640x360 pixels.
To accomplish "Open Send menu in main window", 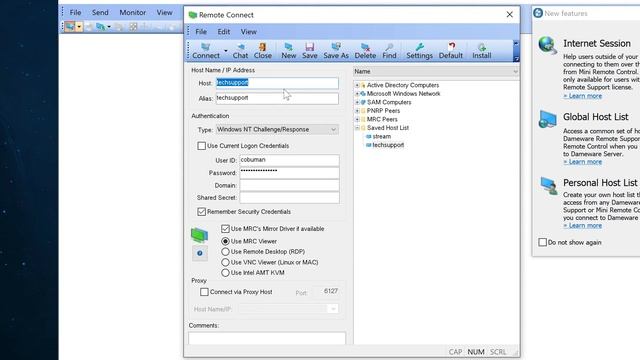I will pyautogui.click(x=100, y=12).
